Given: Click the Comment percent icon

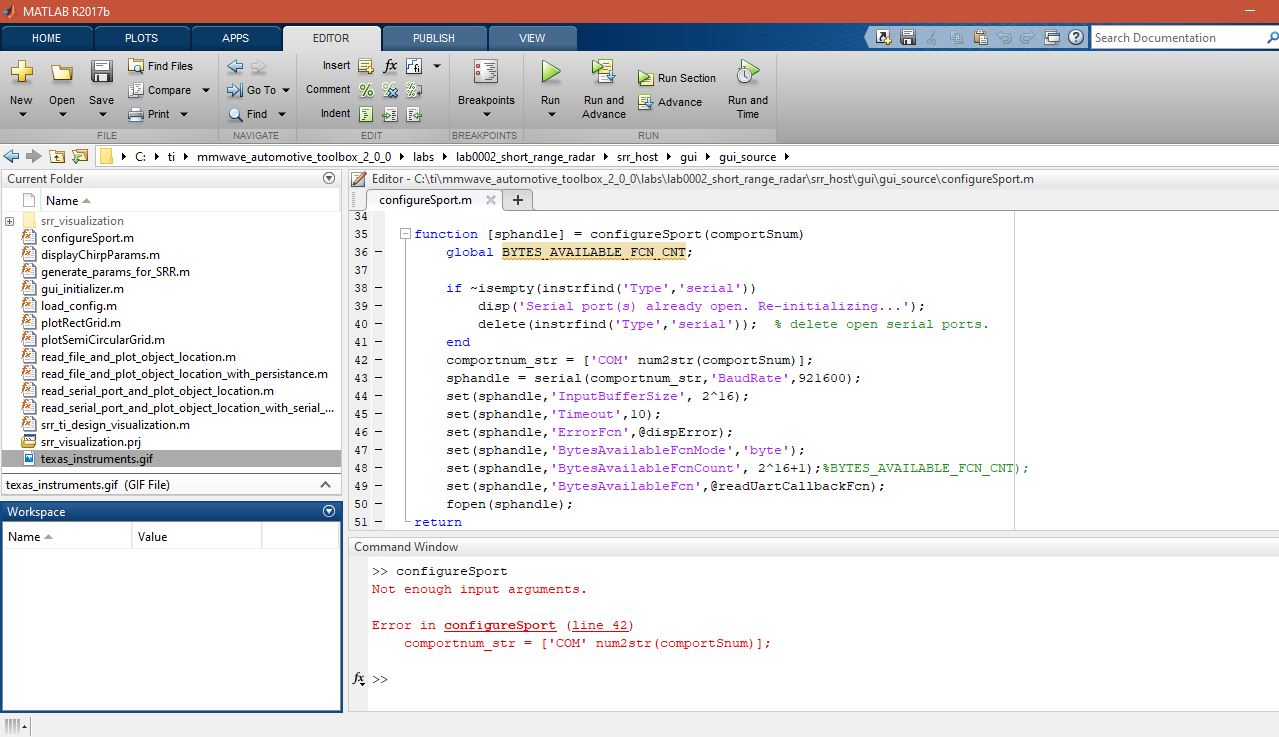Looking at the screenshot, I should (366, 90).
